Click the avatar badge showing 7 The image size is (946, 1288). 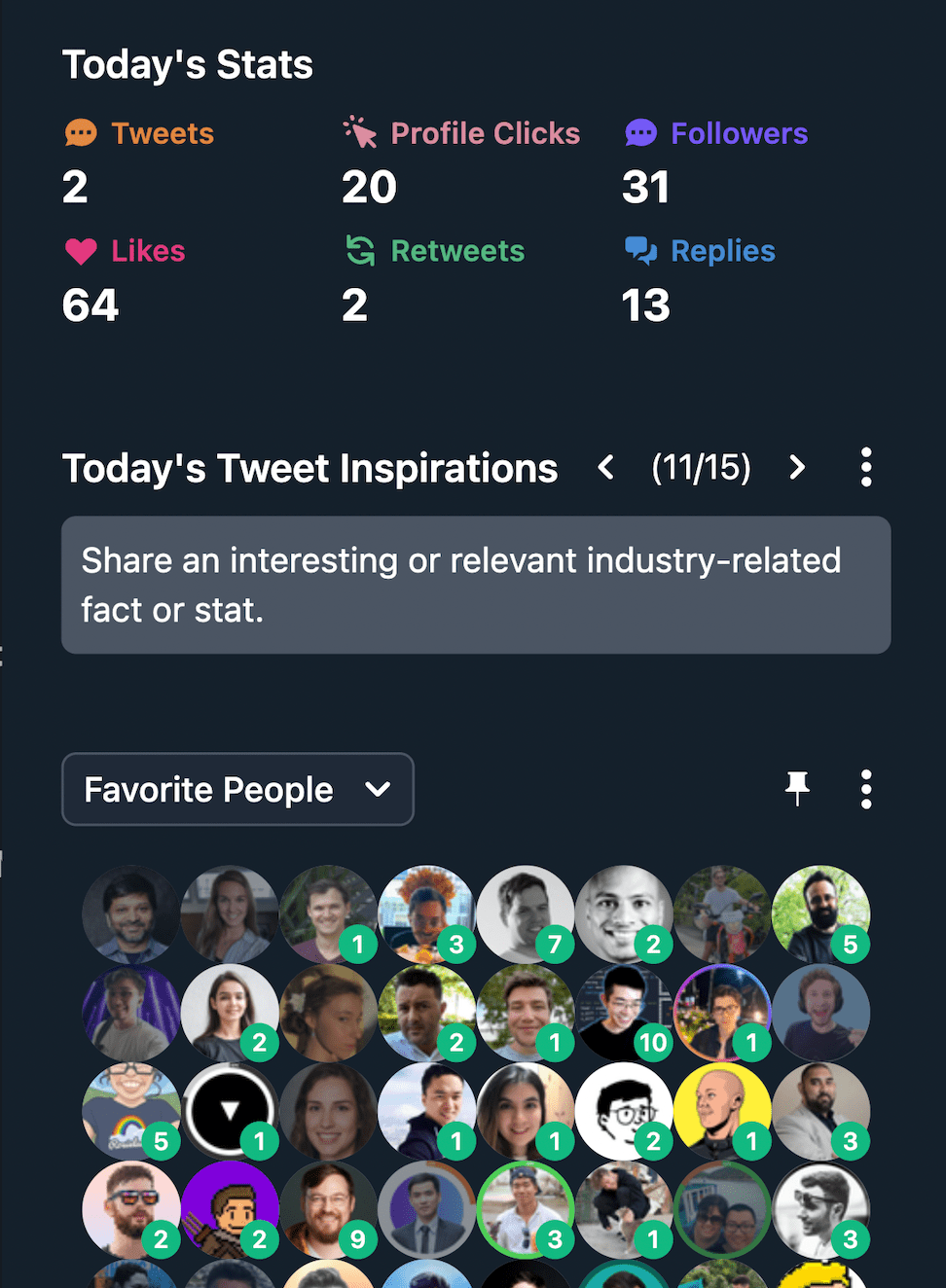pos(555,945)
